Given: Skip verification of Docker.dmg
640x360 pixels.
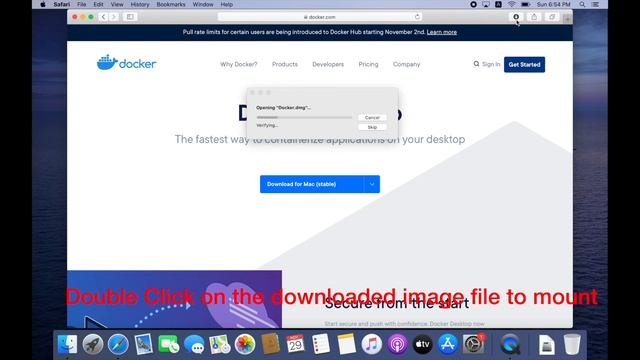Looking at the screenshot, I should (x=372, y=127).
